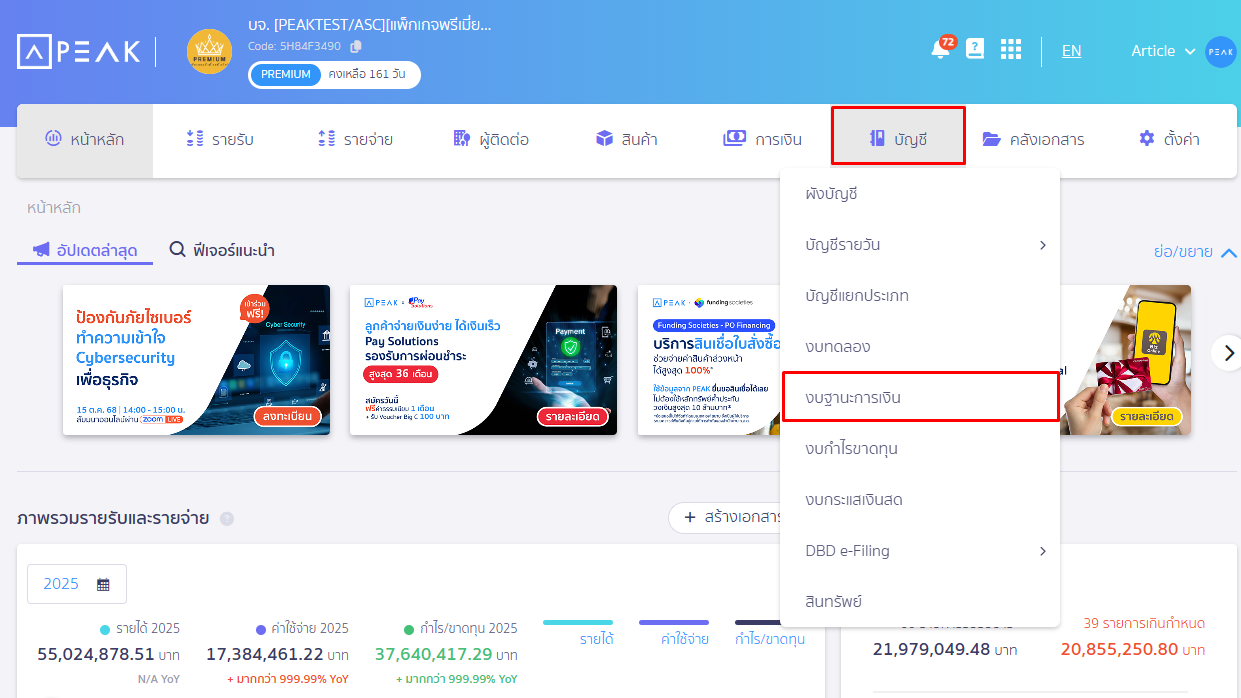Show next banner with carousel arrow
This screenshot has width=1241, height=698.
click(1229, 352)
